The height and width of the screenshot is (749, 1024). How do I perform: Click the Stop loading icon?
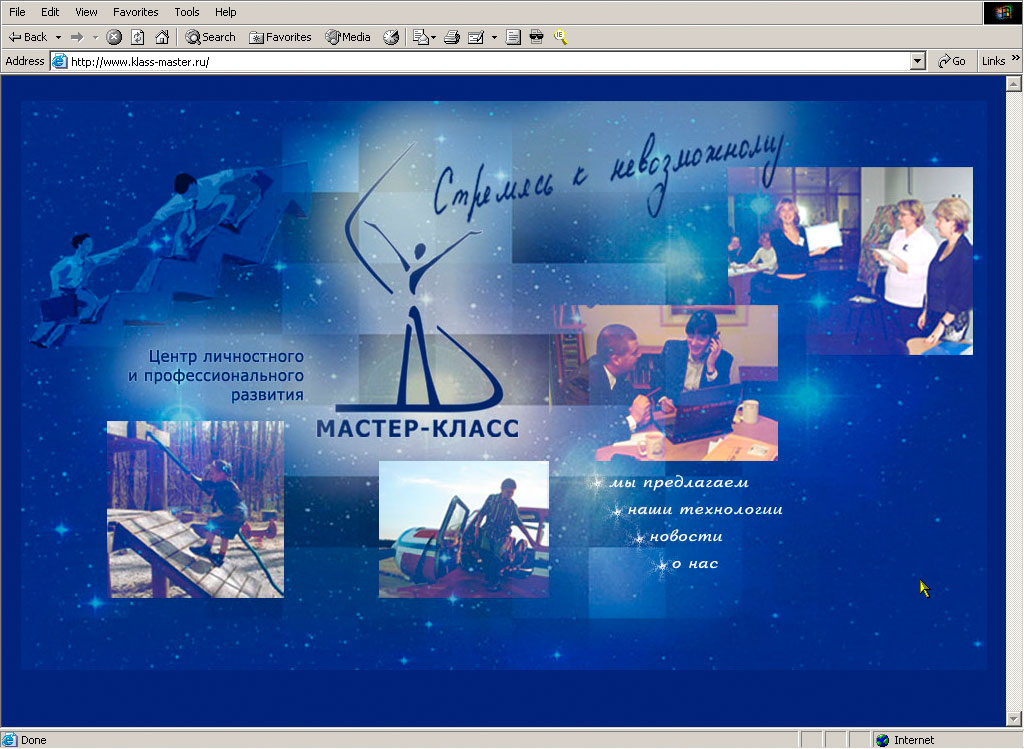pos(114,37)
